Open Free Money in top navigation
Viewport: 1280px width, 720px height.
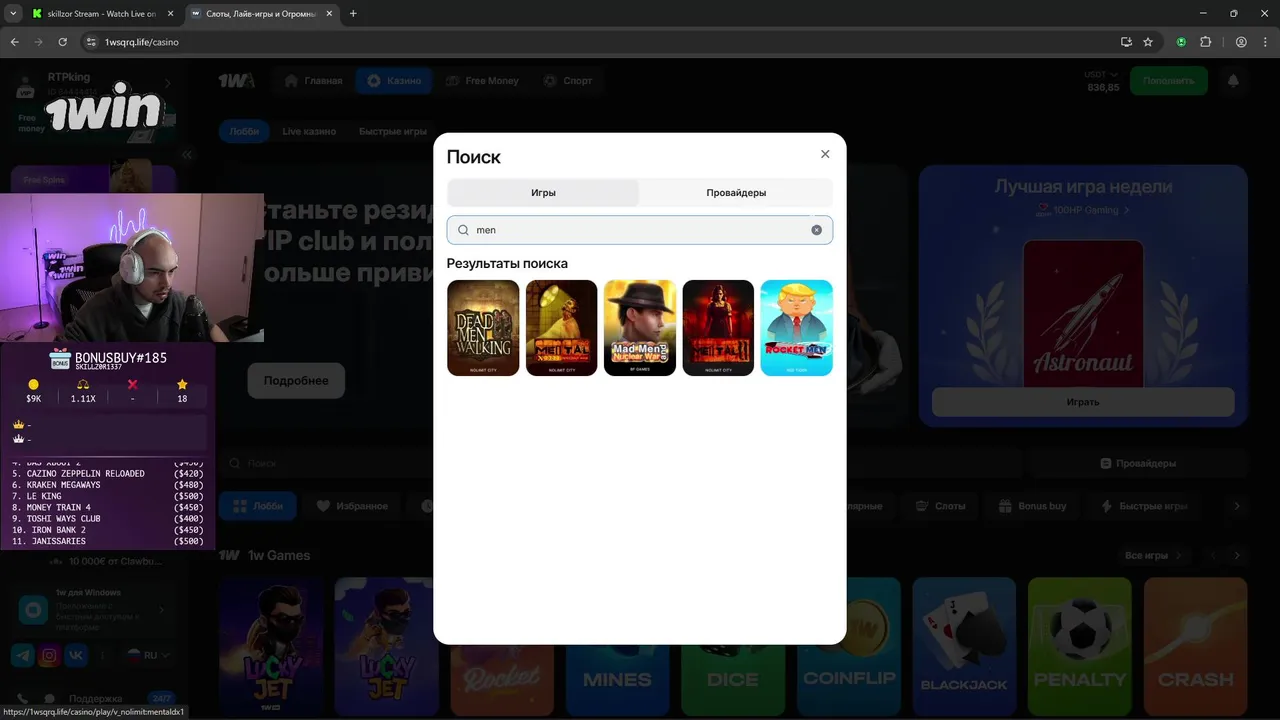pyautogui.click(x=482, y=81)
